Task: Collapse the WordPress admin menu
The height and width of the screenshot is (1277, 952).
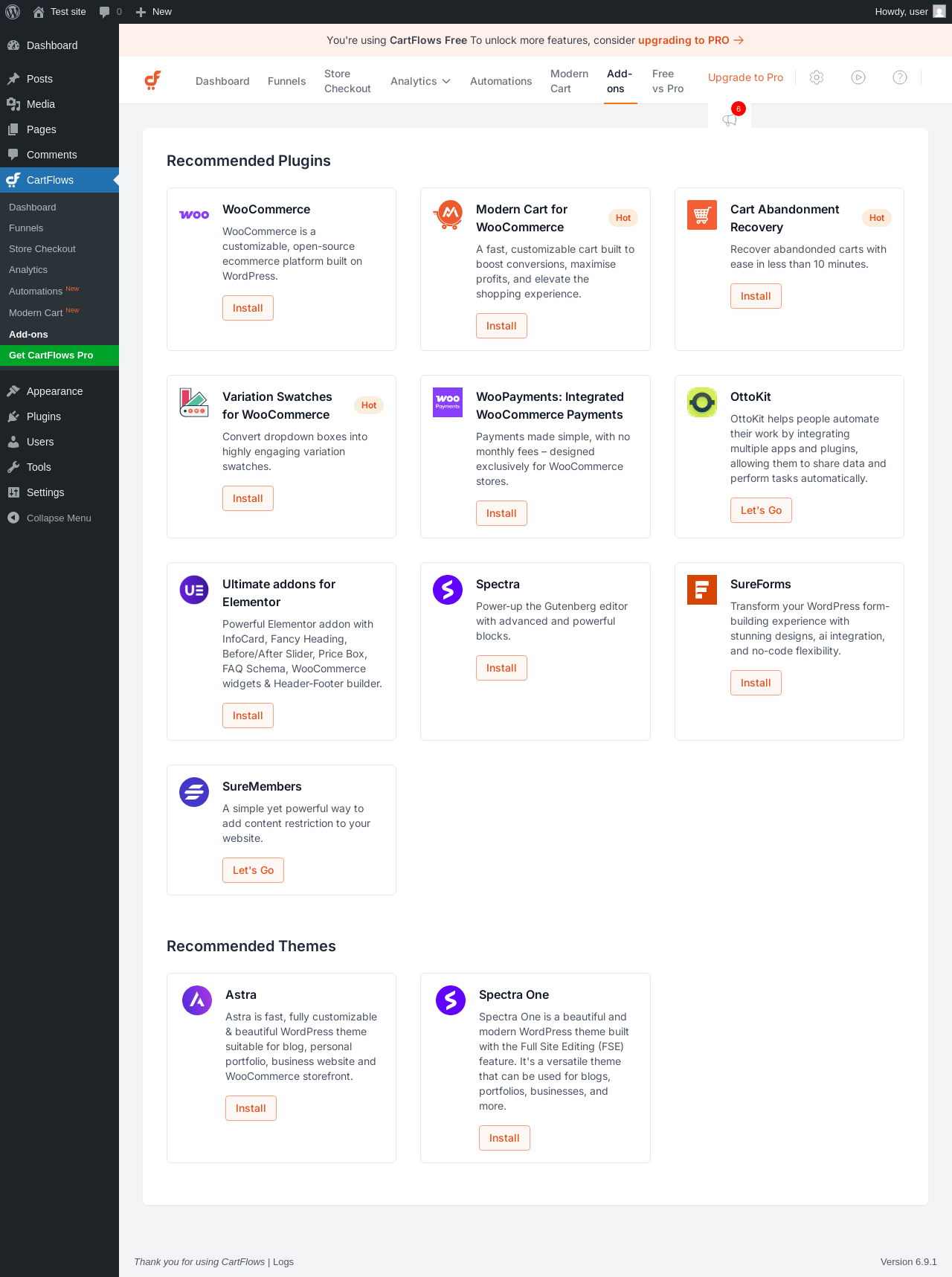Action: 59,518
